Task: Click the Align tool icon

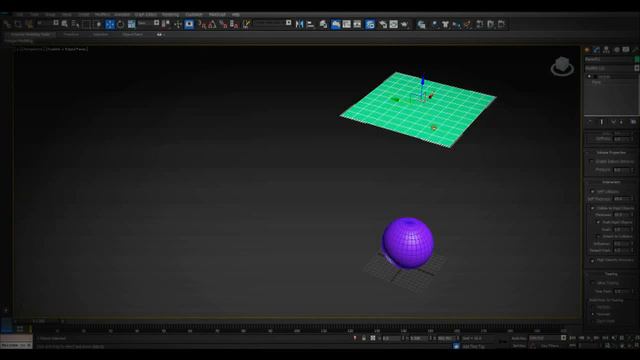Action: tap(310, 24)
